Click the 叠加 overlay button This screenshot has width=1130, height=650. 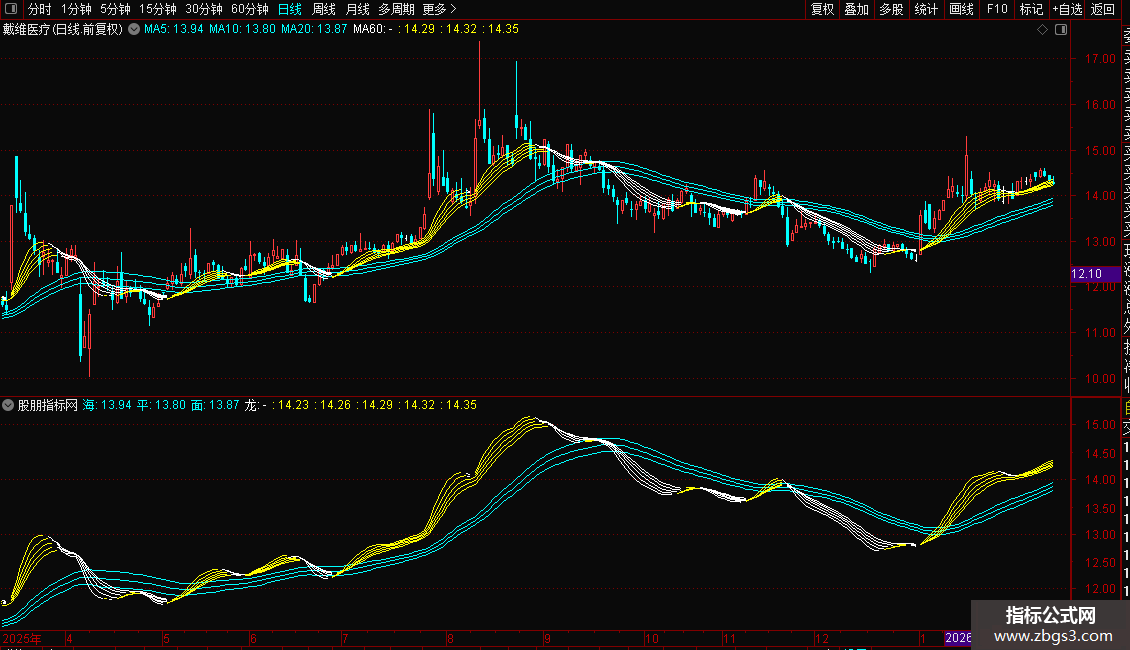point(857,9)
